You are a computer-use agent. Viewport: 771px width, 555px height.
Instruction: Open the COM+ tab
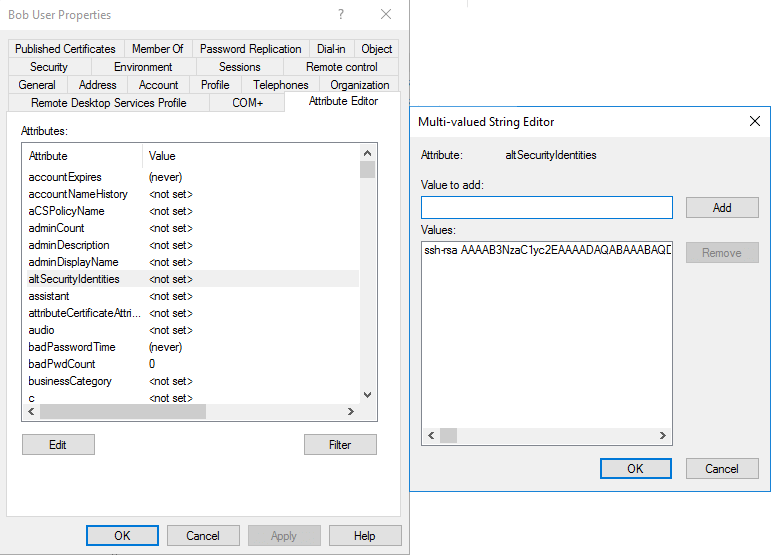point(247,103)
